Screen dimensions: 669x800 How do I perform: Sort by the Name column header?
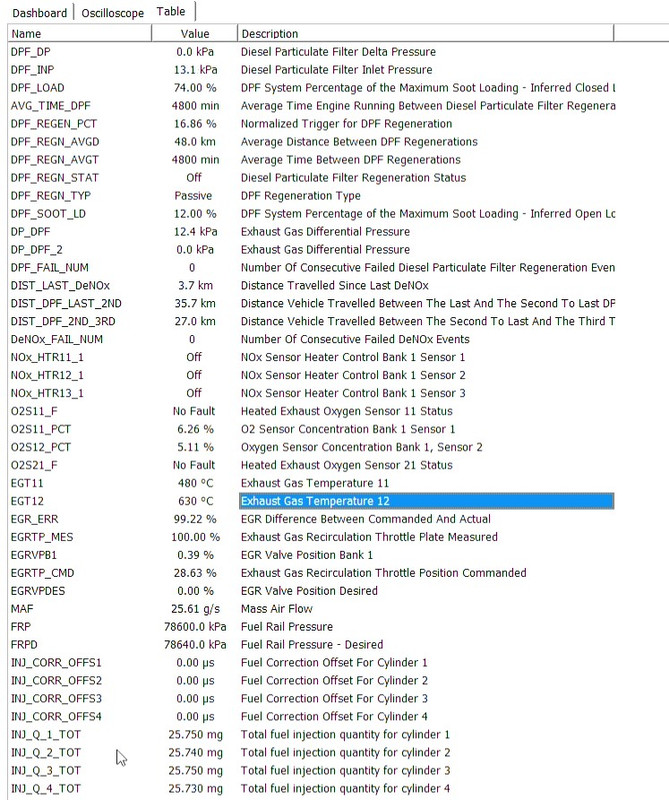pyautogui.click(x=80, y=34)
